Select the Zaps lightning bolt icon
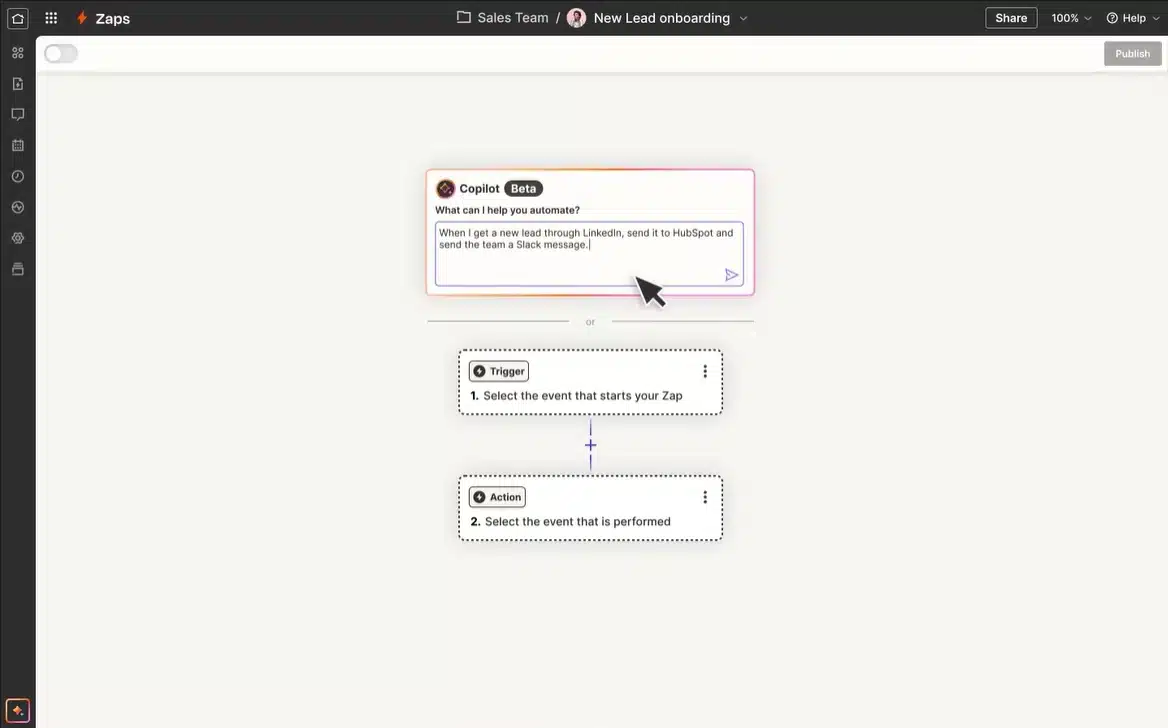The height and width of the screenshot is (728, 1168). [81, 17]
